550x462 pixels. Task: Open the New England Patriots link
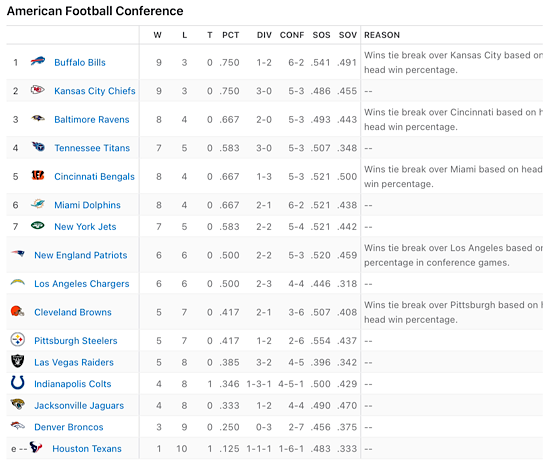(81, 255)
